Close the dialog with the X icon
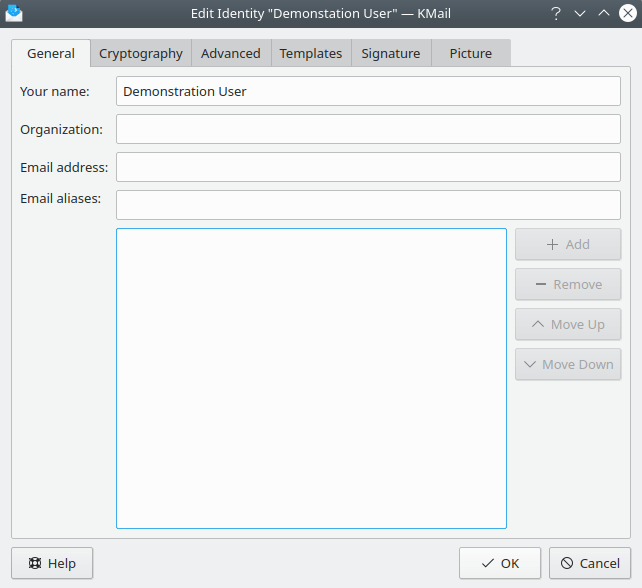This screenshot has height=588, width=642. pos(626,13)
